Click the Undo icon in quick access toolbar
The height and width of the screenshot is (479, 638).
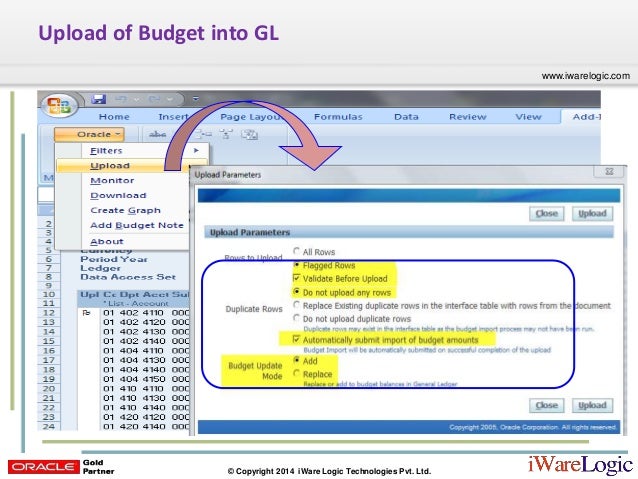(x=121, y=99)
